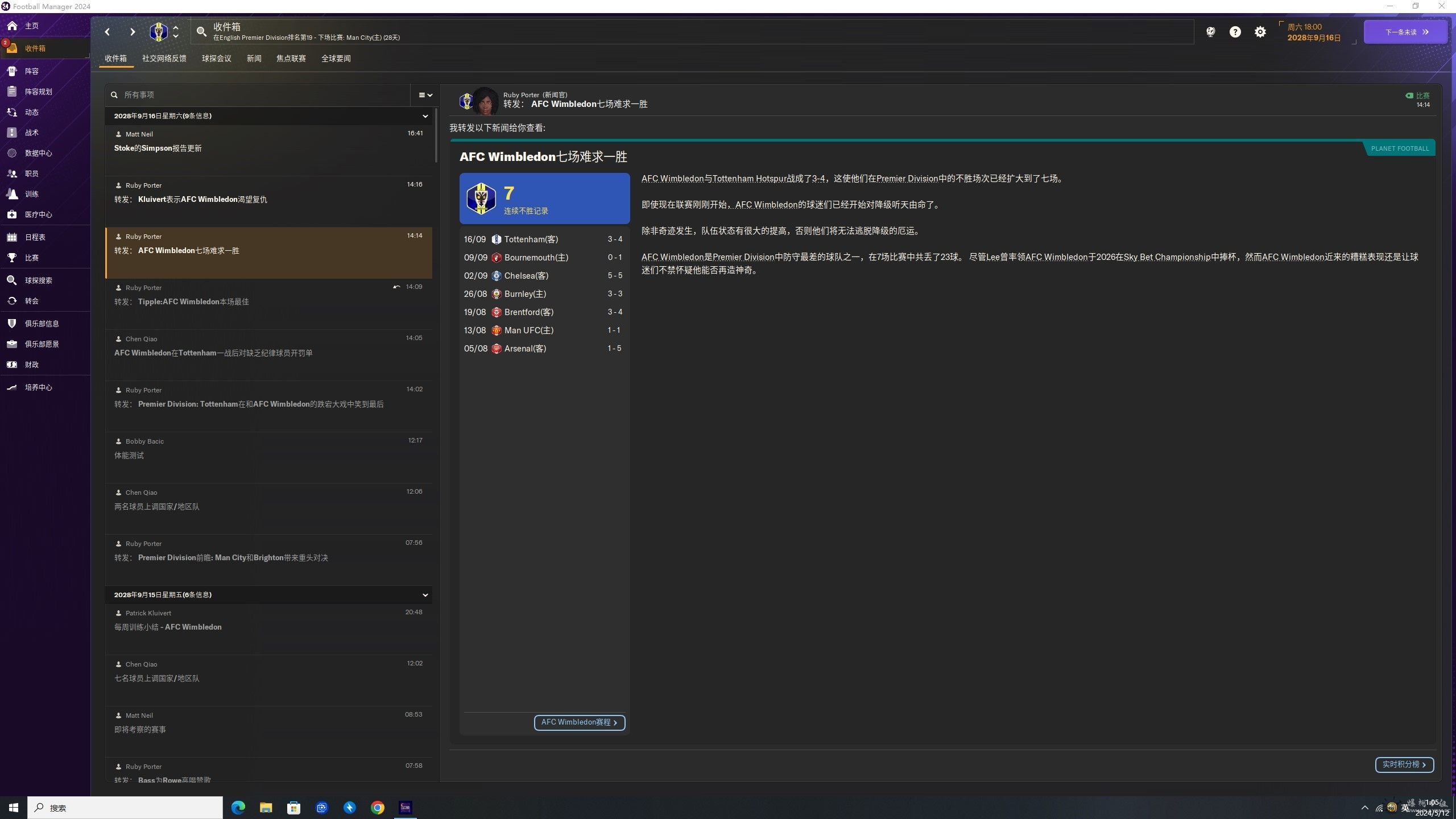This screenshot has width=1456, height=819.
Task: Switch to the 焦点联赛 tab
Action: point(291,59)
